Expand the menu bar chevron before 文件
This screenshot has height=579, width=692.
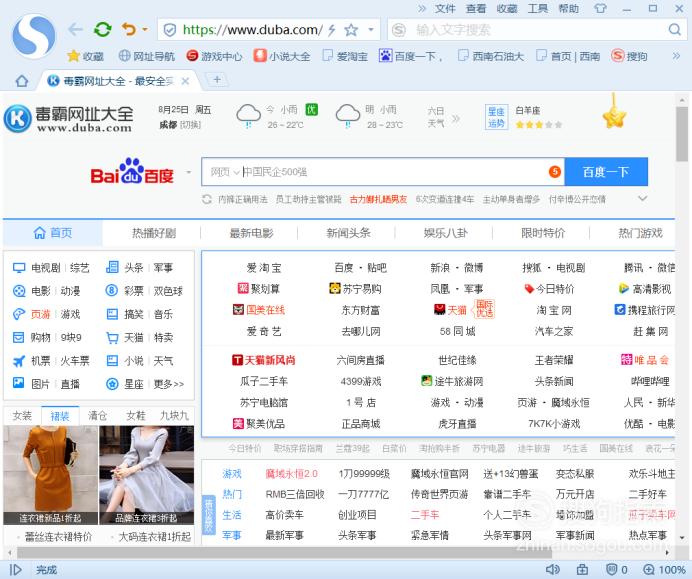pos(422,9)
